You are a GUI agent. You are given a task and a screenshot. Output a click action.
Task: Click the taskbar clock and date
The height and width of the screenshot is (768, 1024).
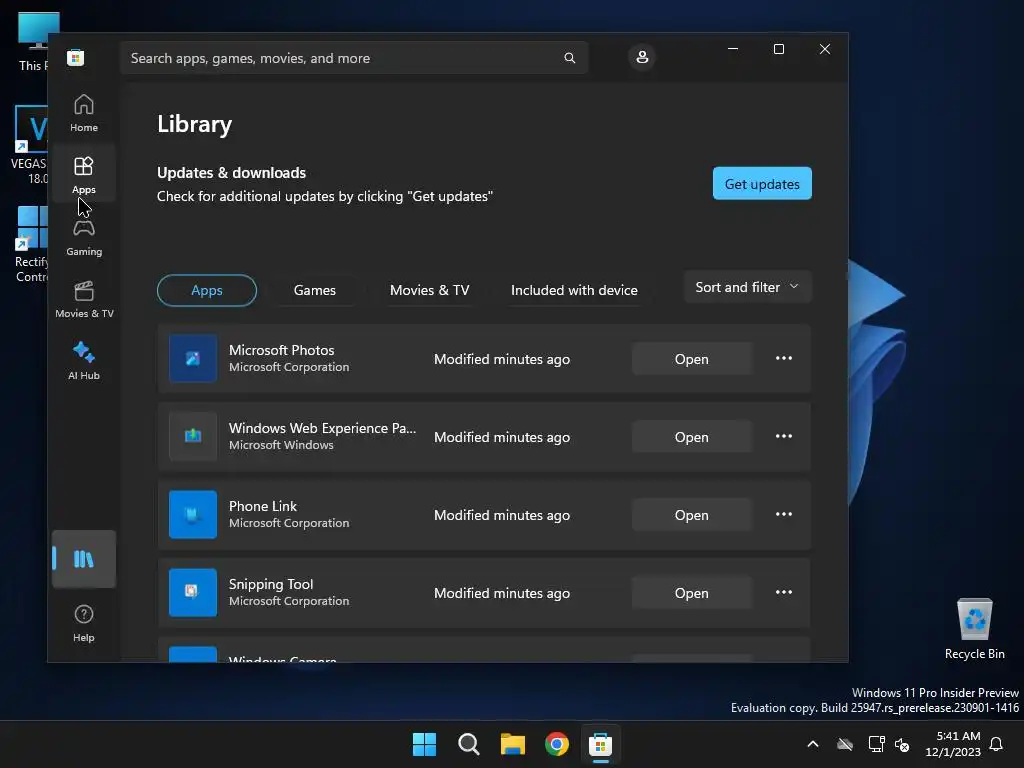953,744
